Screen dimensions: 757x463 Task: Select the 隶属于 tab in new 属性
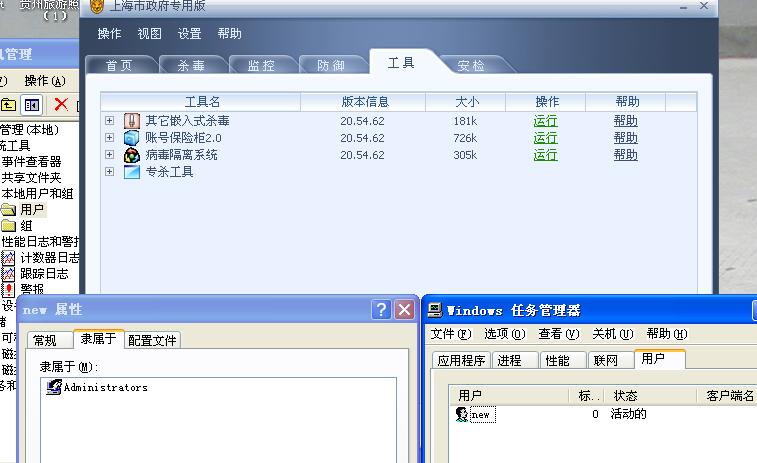point(98,338)
